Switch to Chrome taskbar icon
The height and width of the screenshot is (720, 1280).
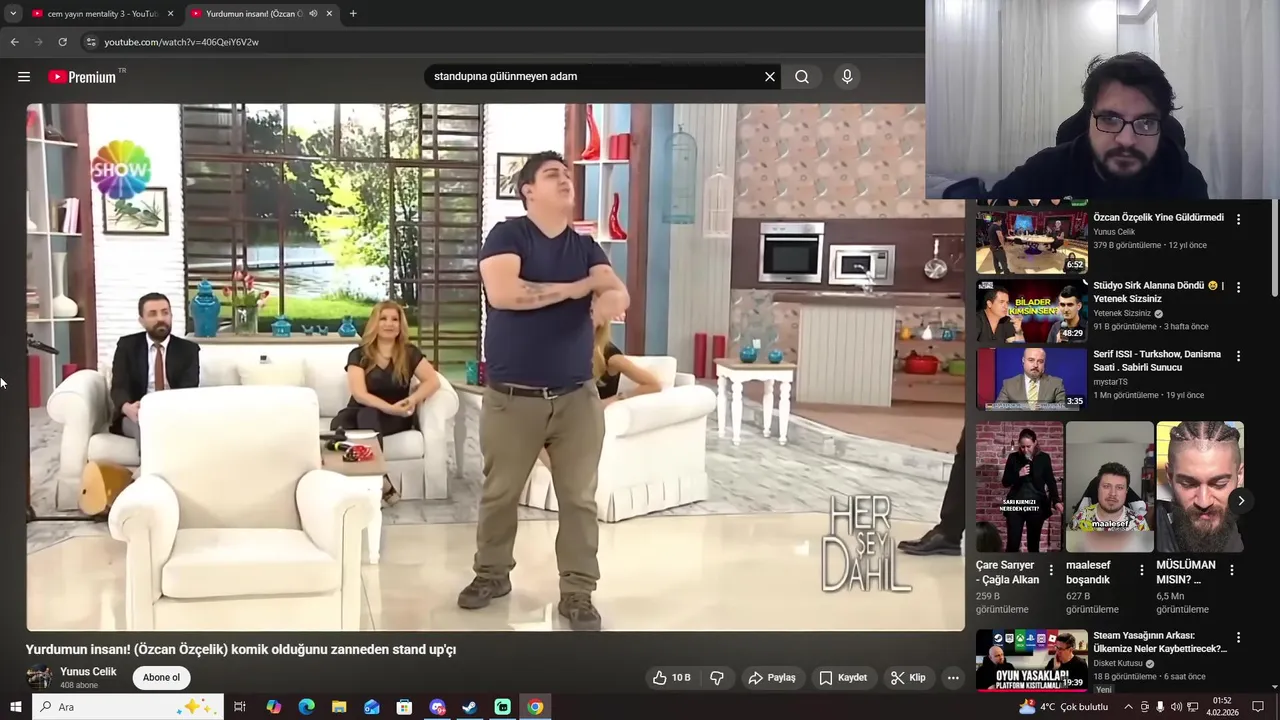click(535, 707)
